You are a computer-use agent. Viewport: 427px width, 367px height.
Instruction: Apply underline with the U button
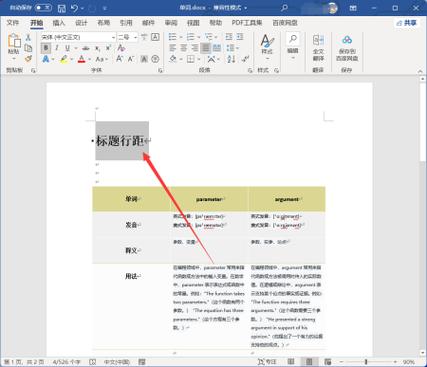68,48
